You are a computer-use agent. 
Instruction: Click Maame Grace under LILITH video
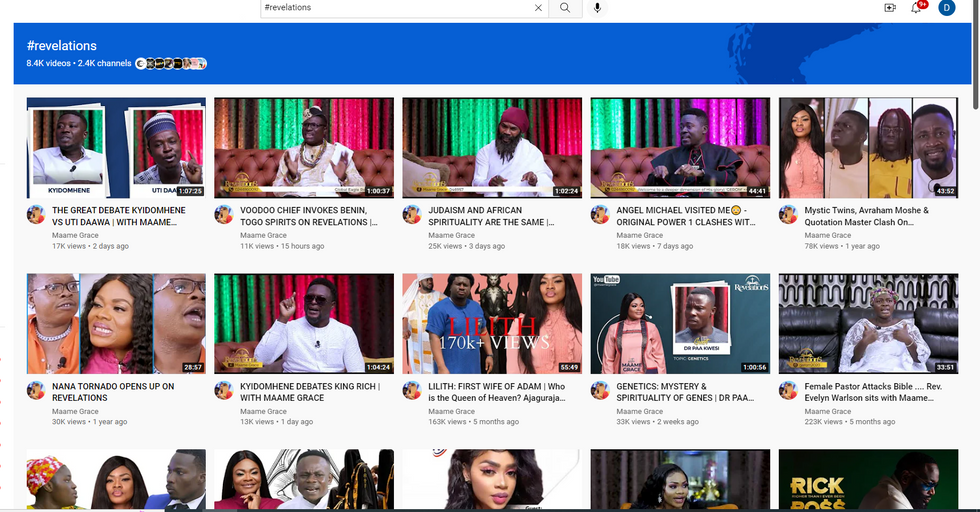pos(451,411)
